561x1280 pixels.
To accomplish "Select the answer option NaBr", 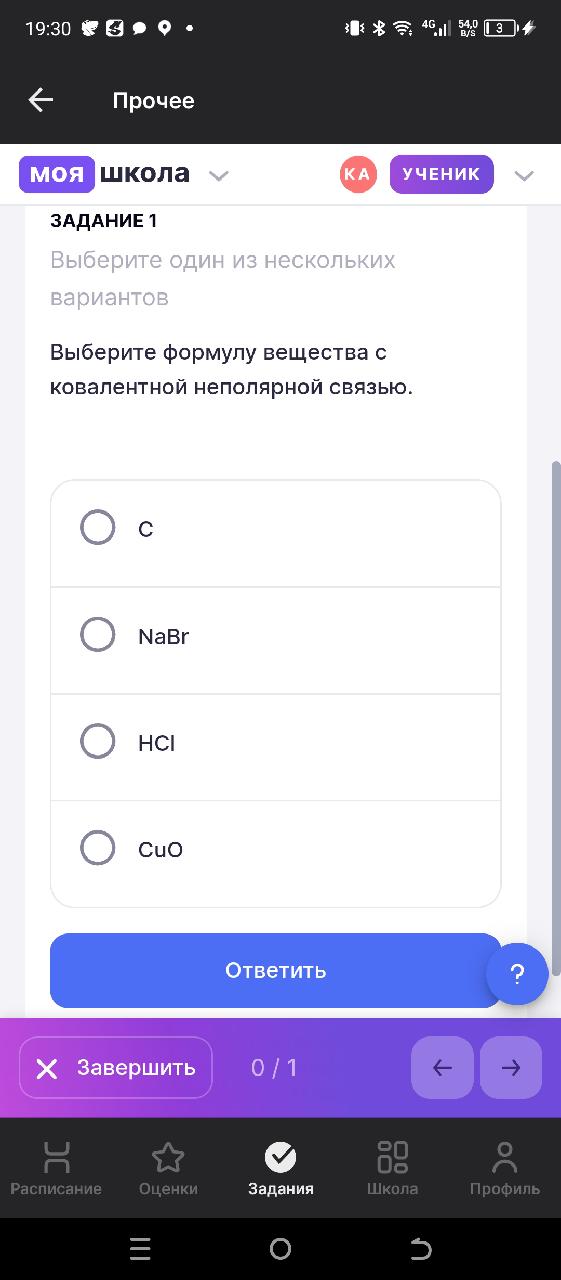I will coord(275,635).
